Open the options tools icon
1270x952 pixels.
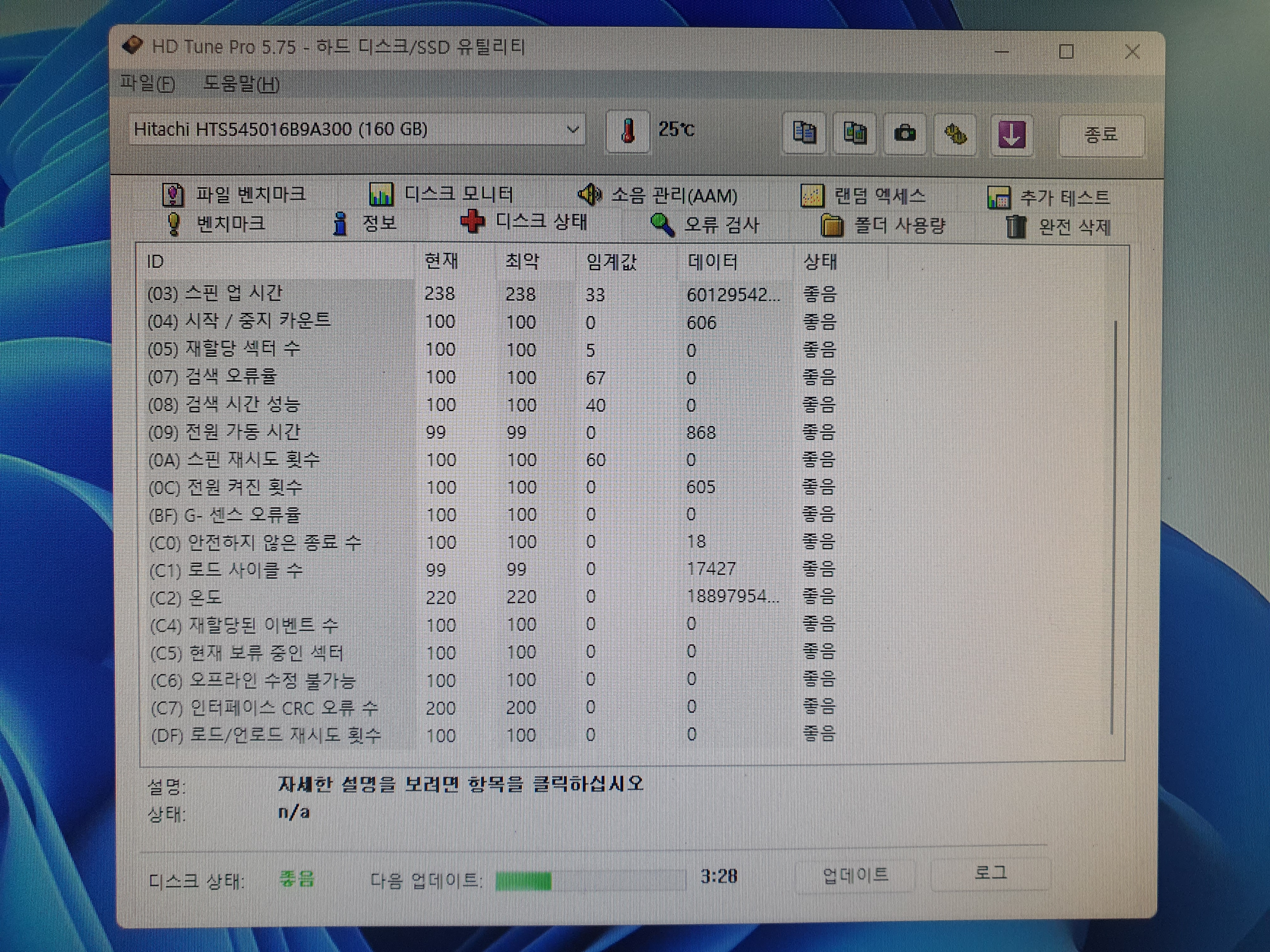coord(955,135)
